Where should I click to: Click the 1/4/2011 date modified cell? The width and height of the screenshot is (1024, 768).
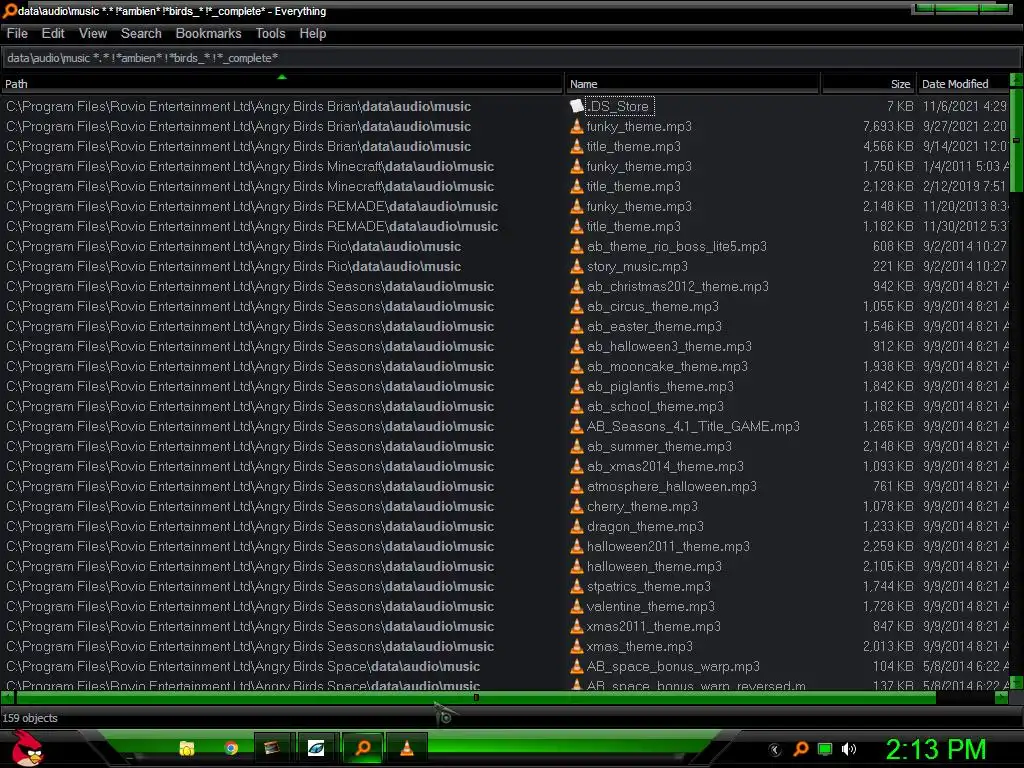965,167
